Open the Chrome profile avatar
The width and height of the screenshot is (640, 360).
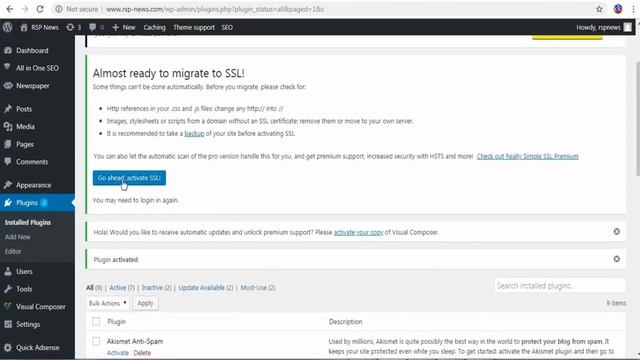618,9
